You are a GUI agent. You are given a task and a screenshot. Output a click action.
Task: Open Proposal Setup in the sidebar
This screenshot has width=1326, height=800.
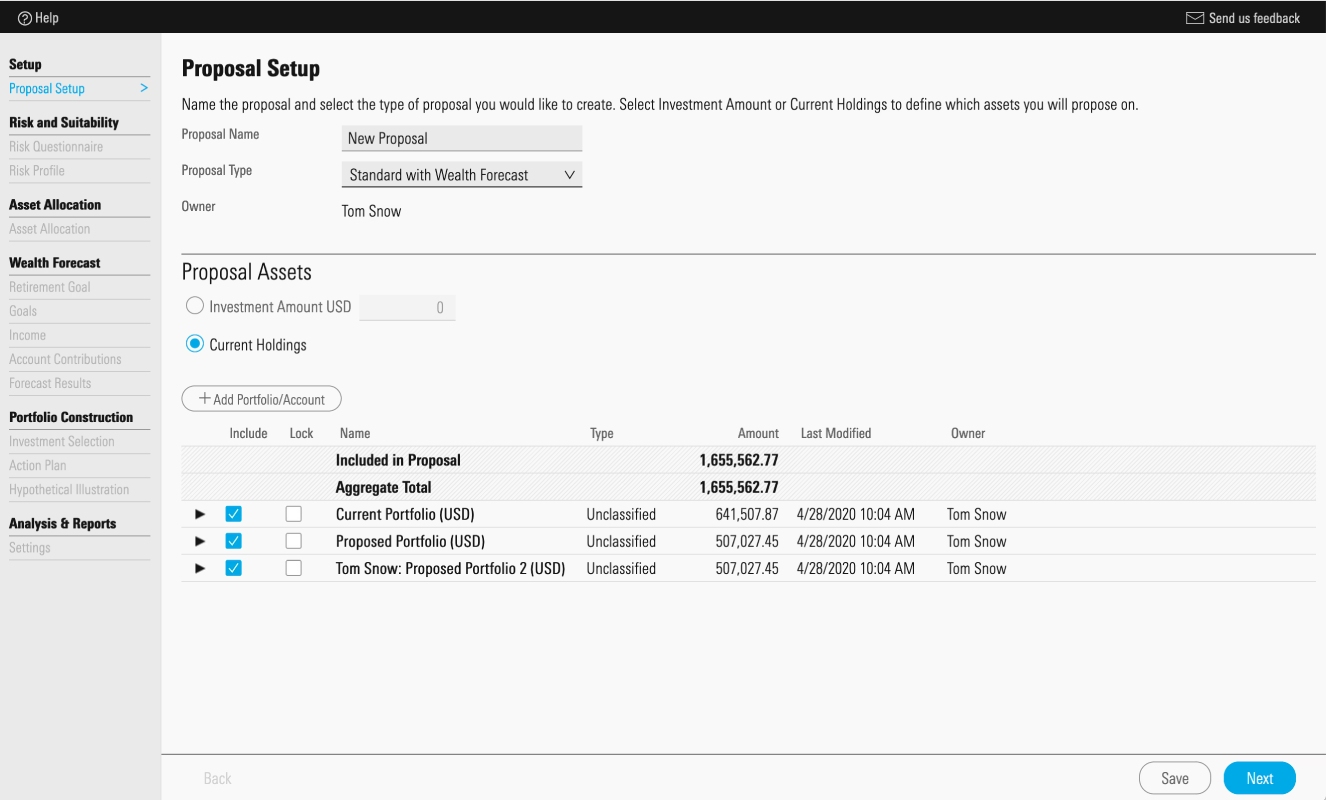(x=47, y=88)
